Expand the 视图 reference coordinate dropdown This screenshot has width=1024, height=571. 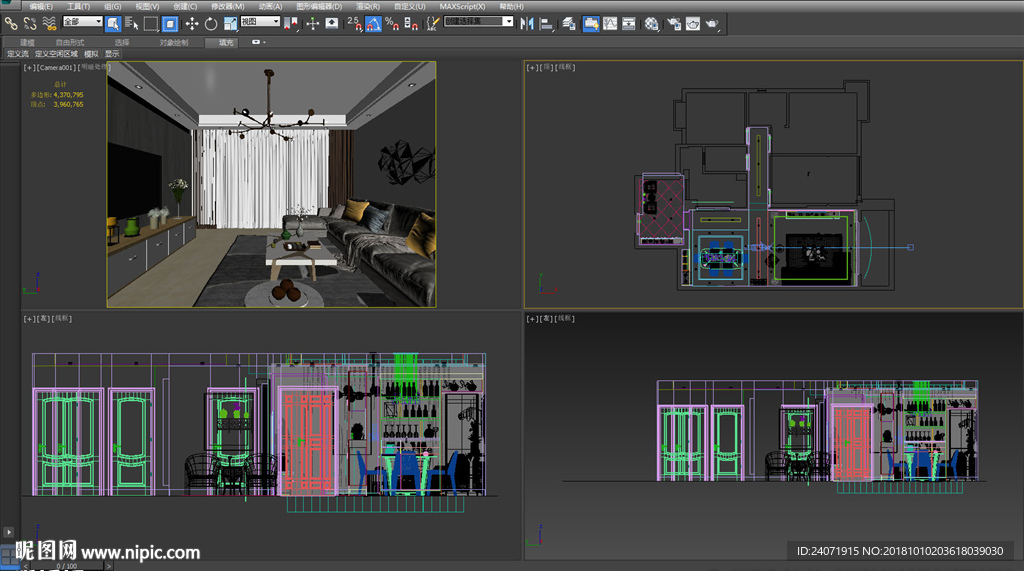pos(259,21)
